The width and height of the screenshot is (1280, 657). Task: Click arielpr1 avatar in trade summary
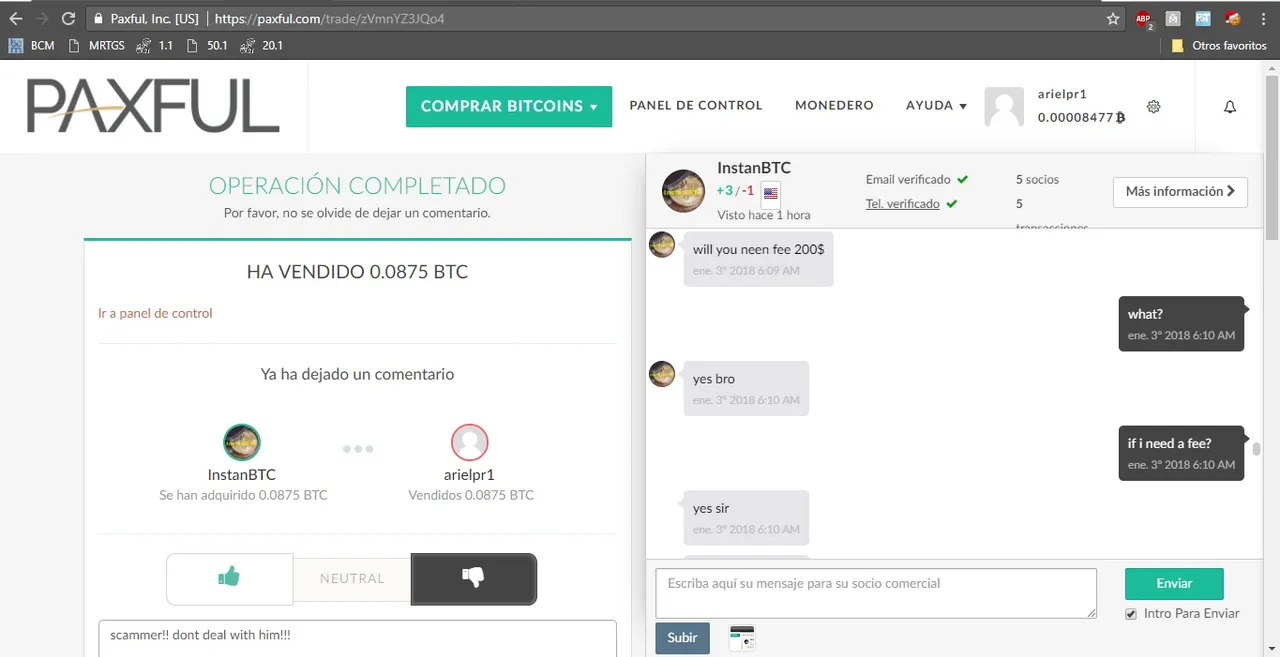coord(470,442)
